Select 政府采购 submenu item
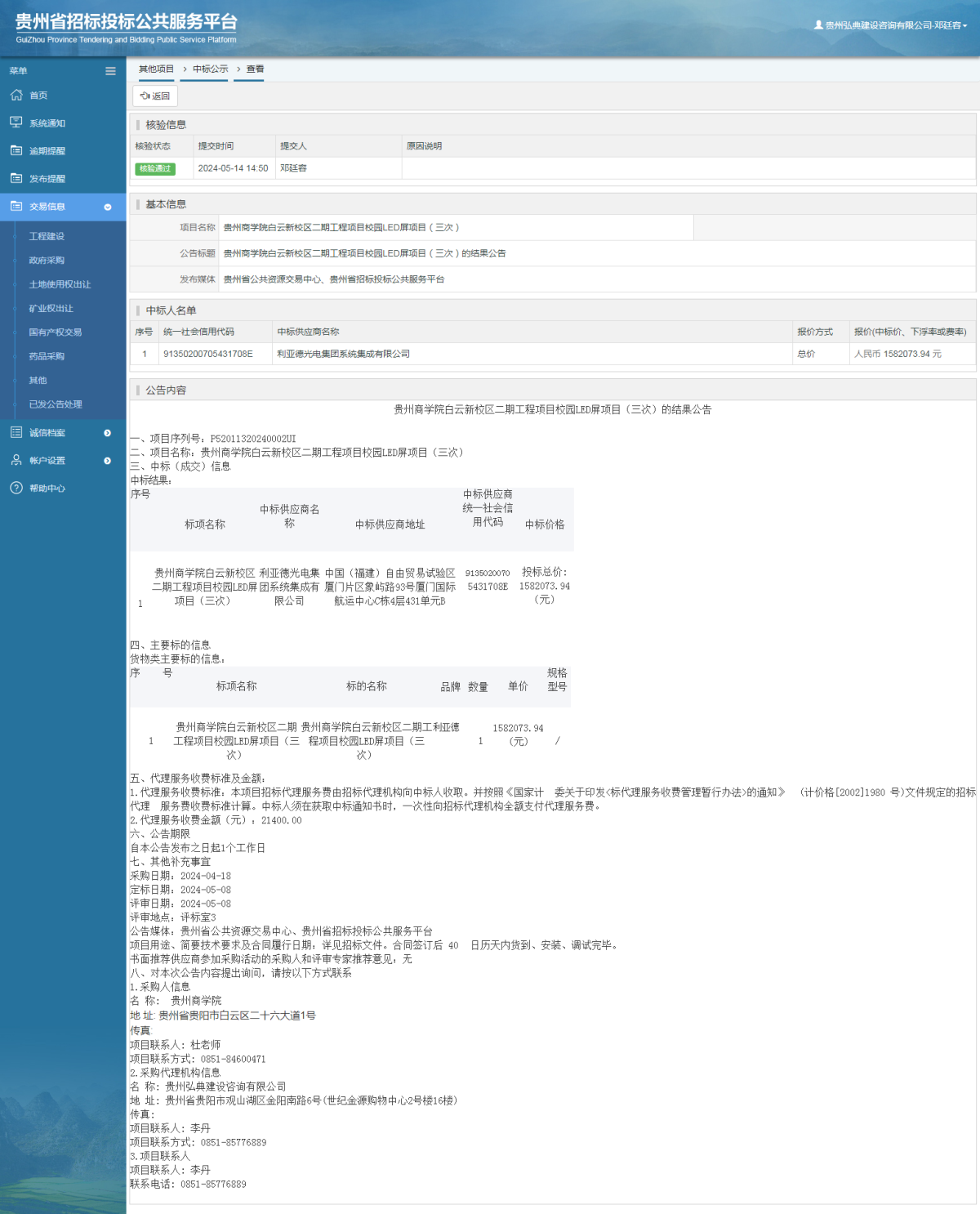 (47, 261)
